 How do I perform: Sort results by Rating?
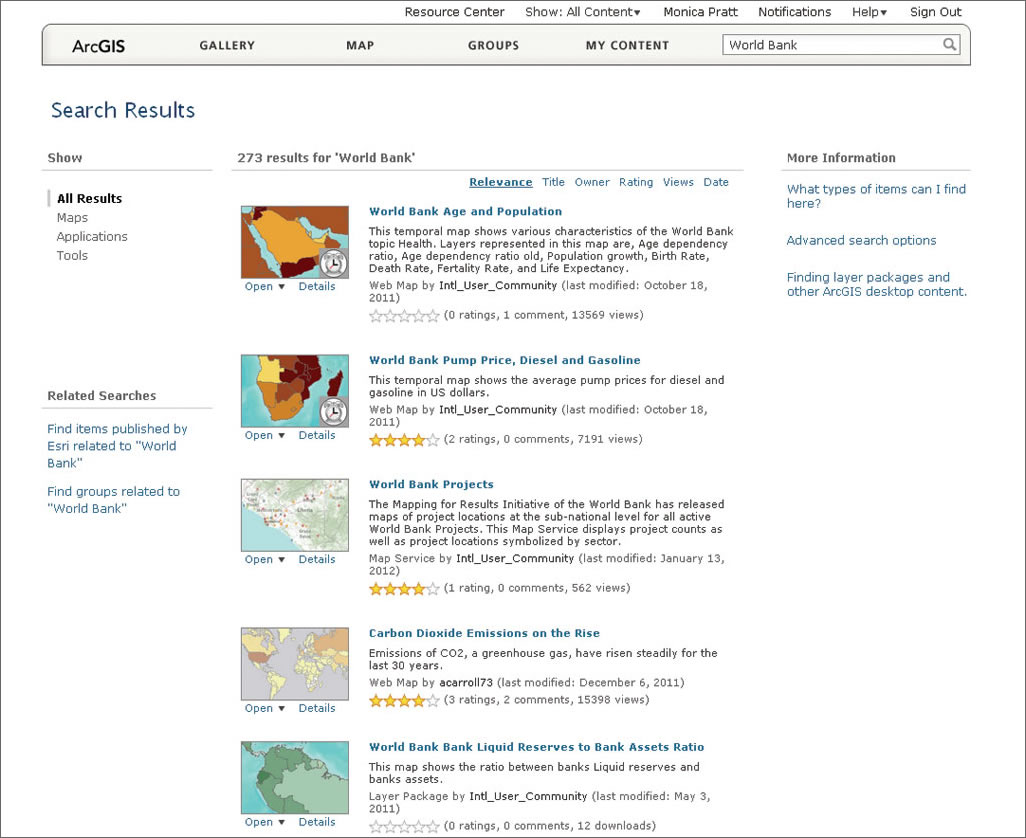pos(636,183)
